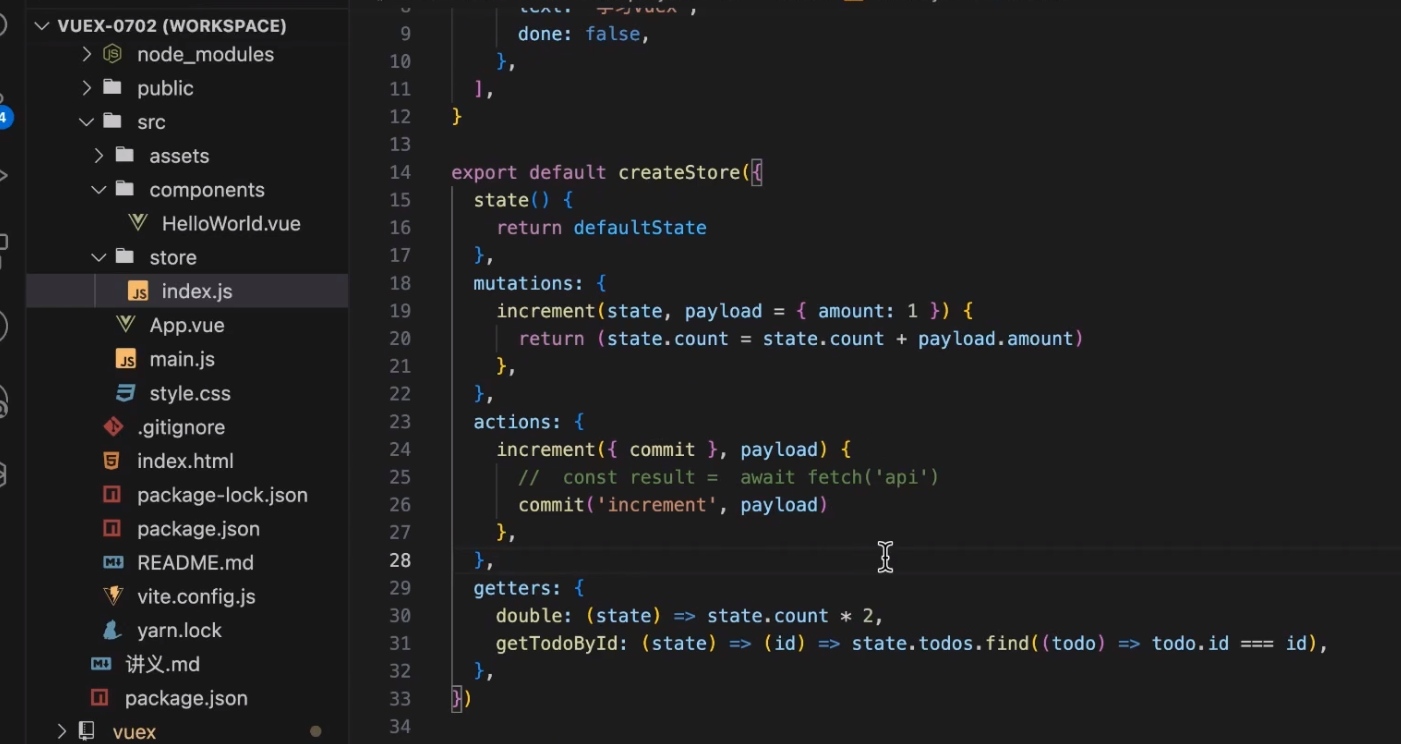Click the assets folder icon

pyautogui.click(x=125, y=155)
